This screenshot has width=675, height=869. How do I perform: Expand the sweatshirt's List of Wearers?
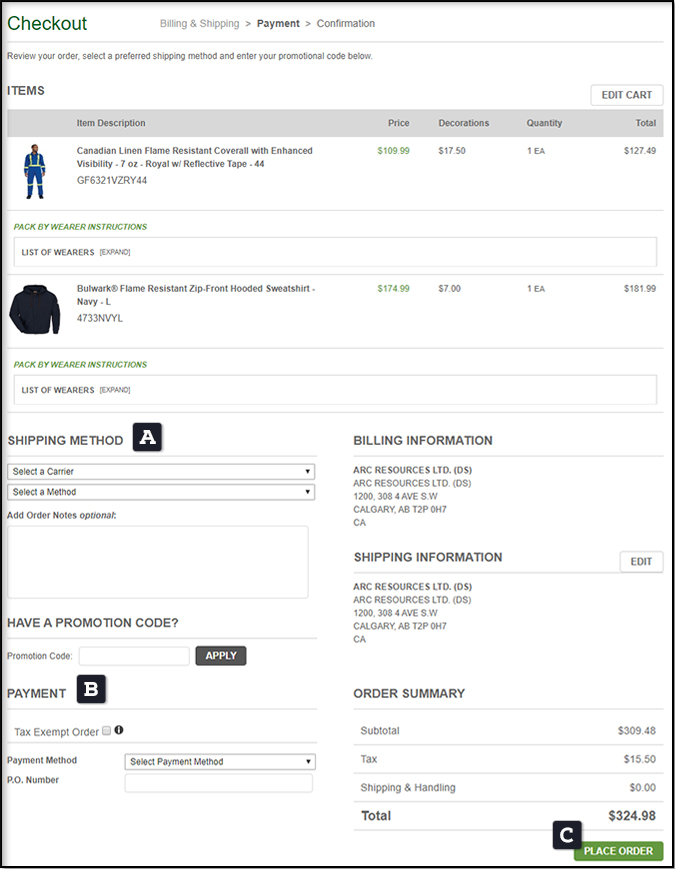pyautogui.click(x=114, y=390)
